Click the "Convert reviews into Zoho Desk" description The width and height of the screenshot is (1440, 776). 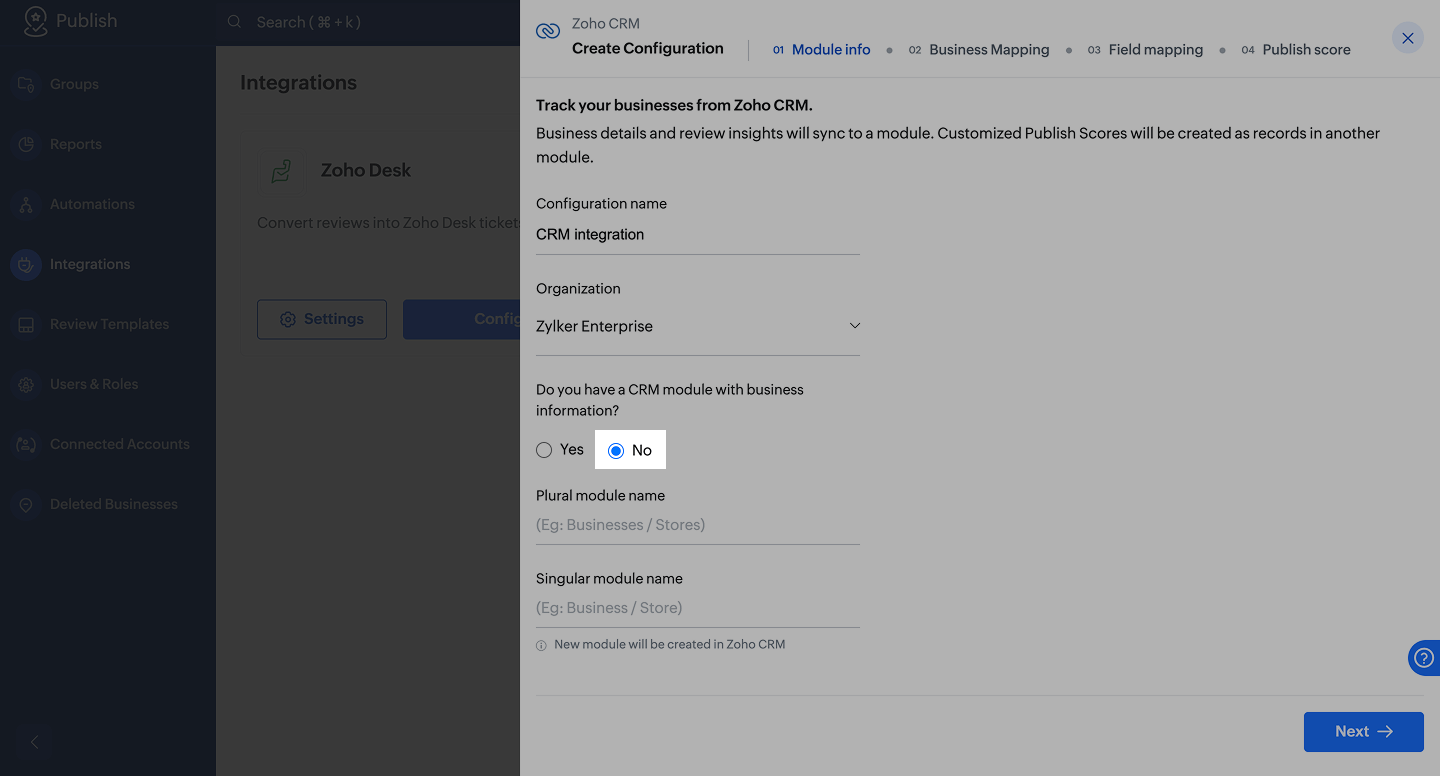(388, 223)
